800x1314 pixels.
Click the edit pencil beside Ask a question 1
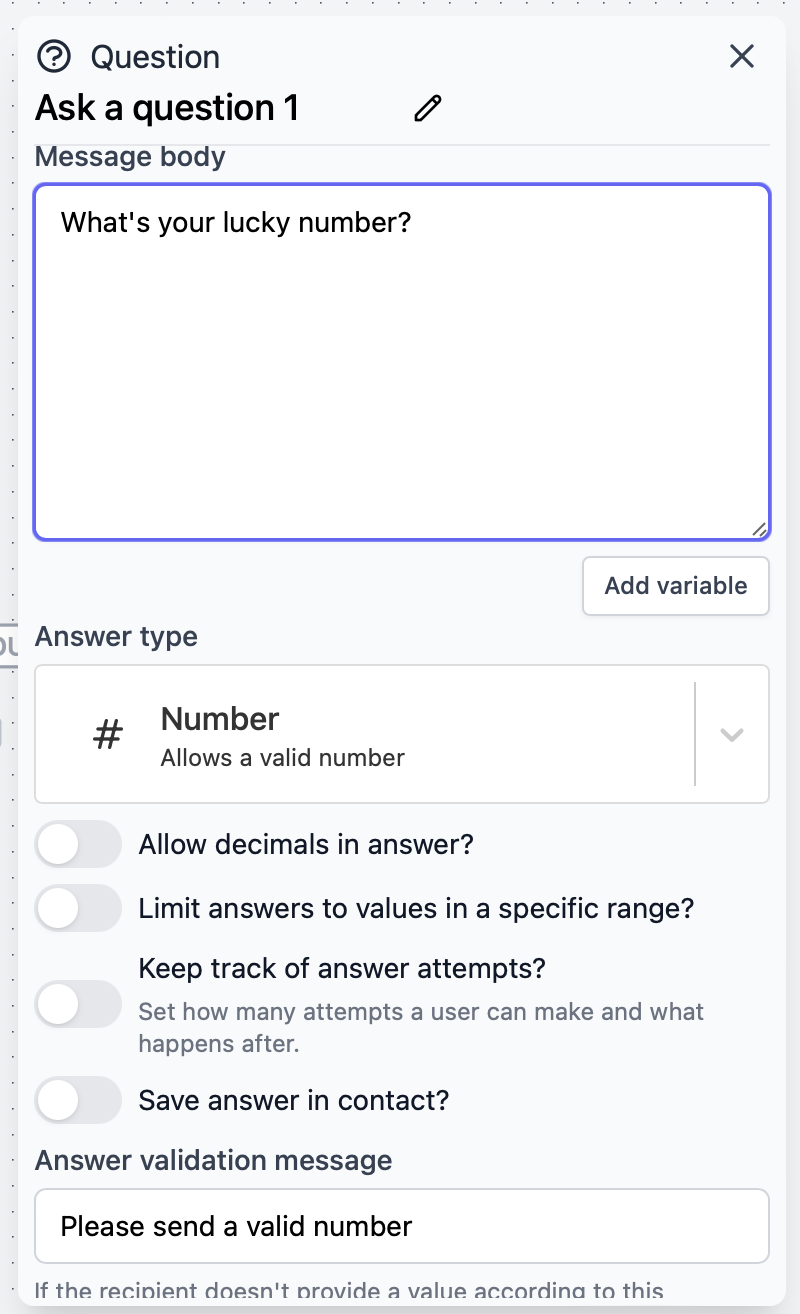[427, 107]
